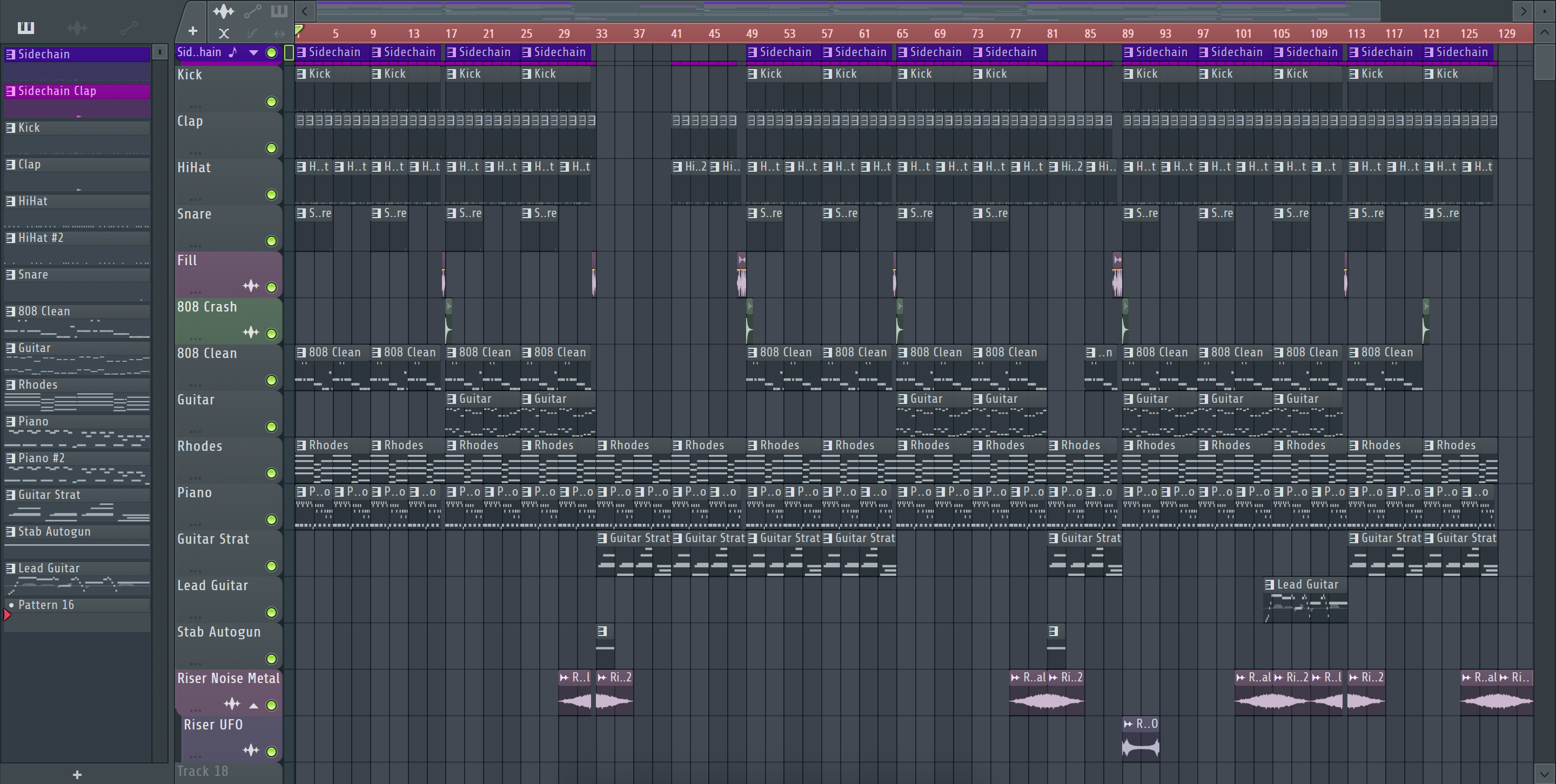Select the Fill track header
The height and width of the screenshot is (784, 1556).
[x=229, y=274]
